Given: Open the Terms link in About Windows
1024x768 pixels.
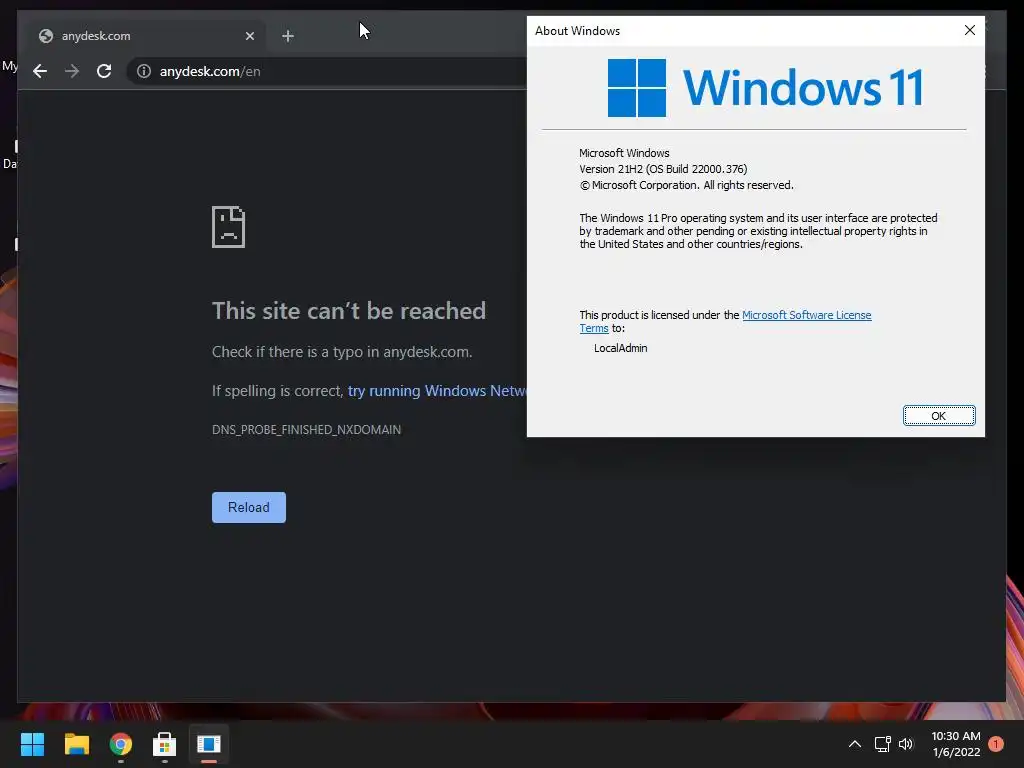Looking at the screenshot, I should point(594,328).
